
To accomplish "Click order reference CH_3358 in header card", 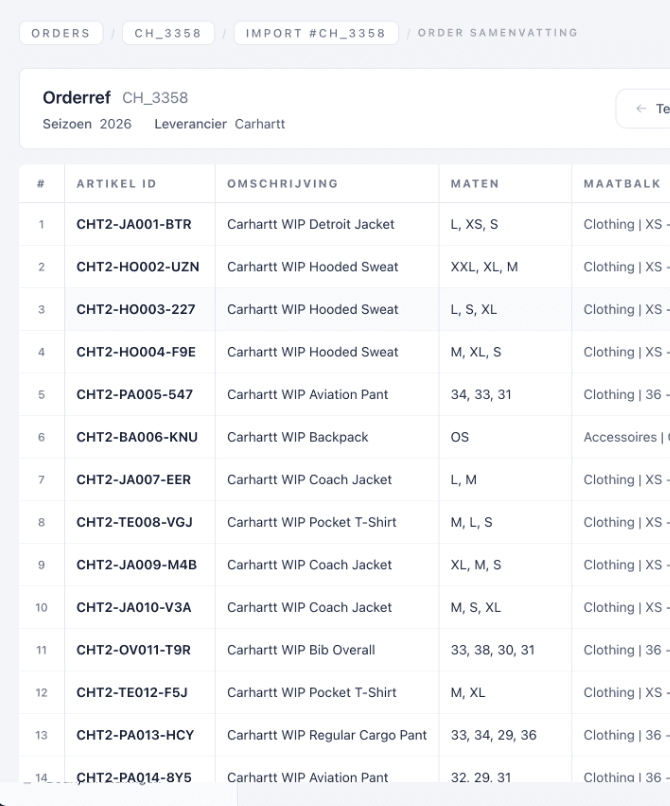I will (x=155, y=98).
